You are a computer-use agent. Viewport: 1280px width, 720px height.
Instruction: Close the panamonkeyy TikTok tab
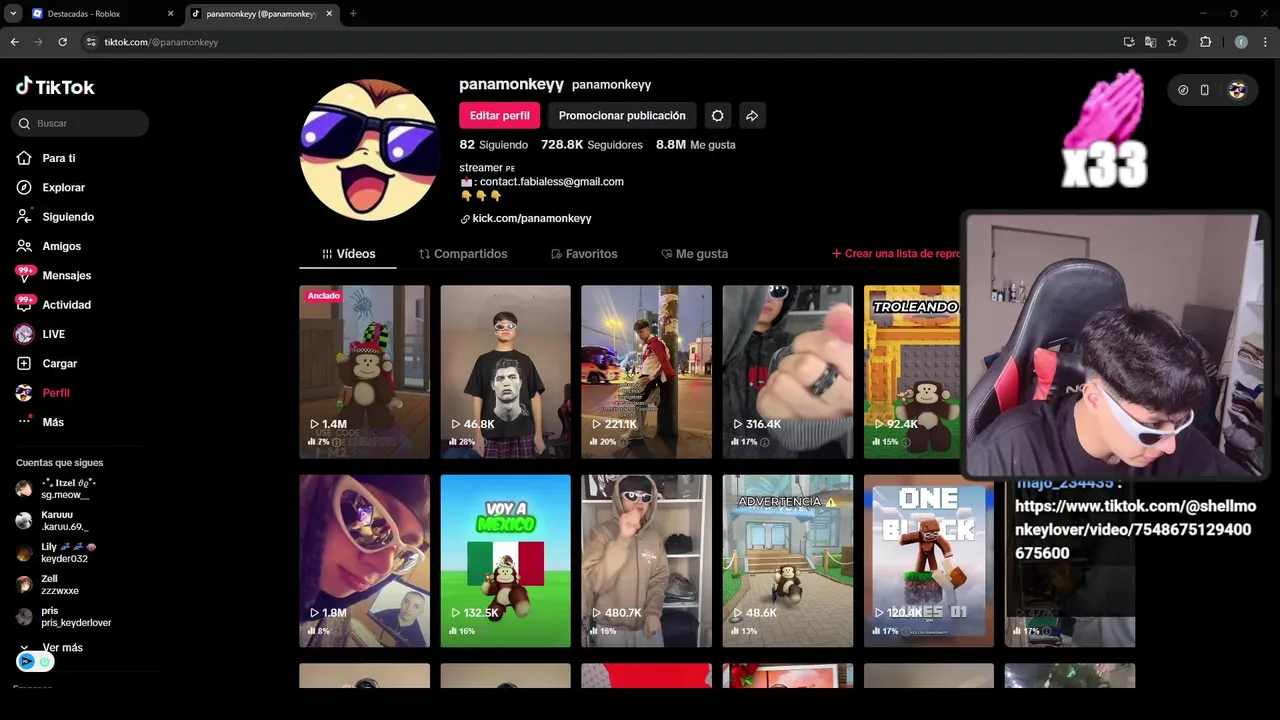click(329, 14)
